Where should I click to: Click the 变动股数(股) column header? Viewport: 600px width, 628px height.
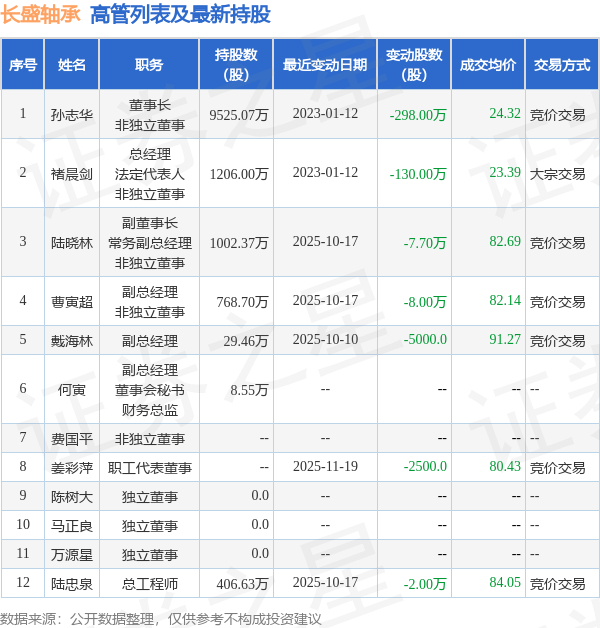coord(414,64)
